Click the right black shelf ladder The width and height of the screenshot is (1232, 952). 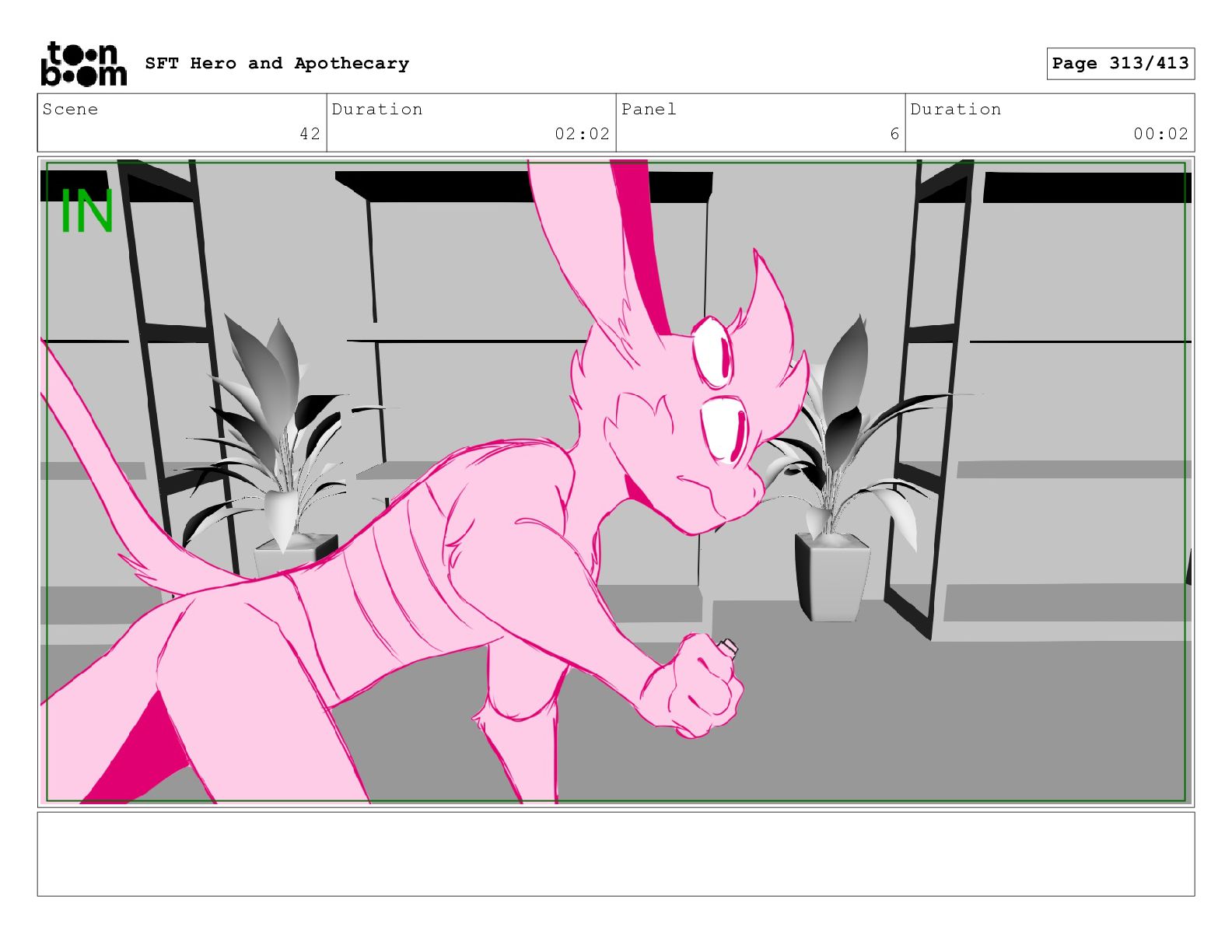929,397
